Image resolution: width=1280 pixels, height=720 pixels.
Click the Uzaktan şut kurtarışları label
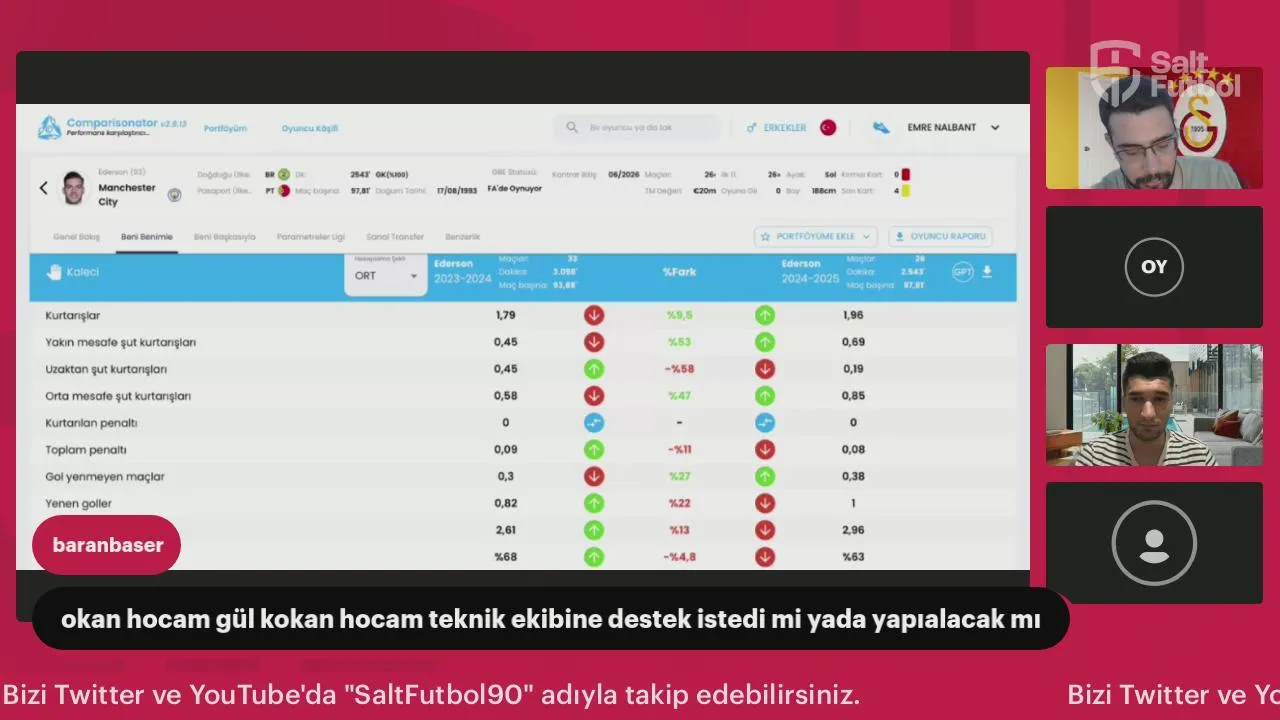click(x=106, y=369)
